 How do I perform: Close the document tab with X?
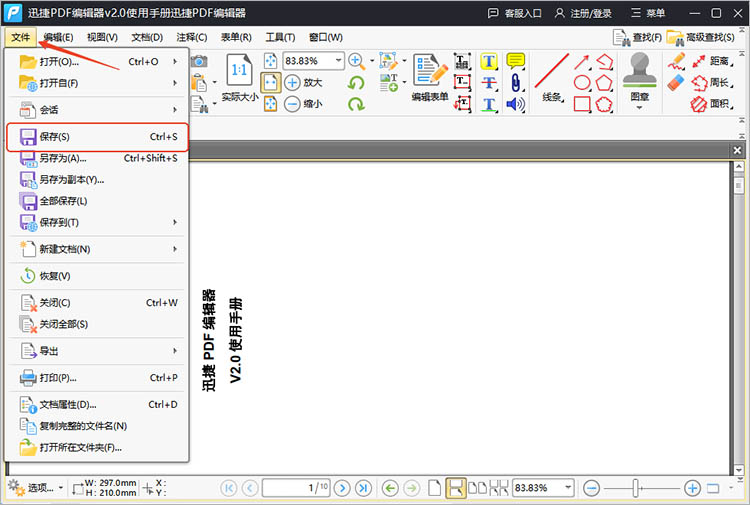coord(737,150)
